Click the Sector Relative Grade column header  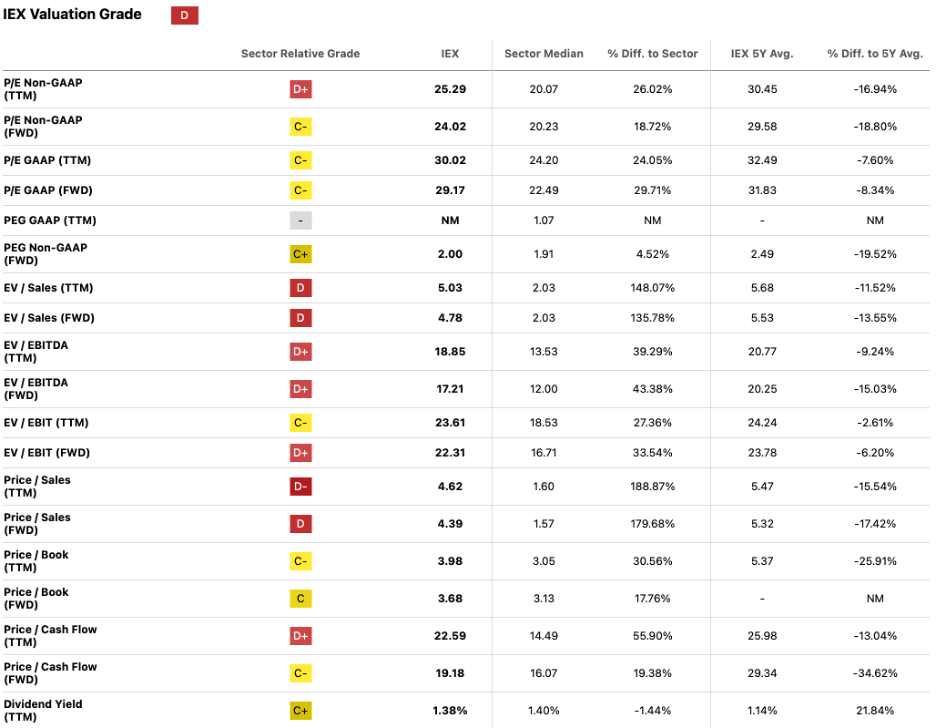(300, 53)
